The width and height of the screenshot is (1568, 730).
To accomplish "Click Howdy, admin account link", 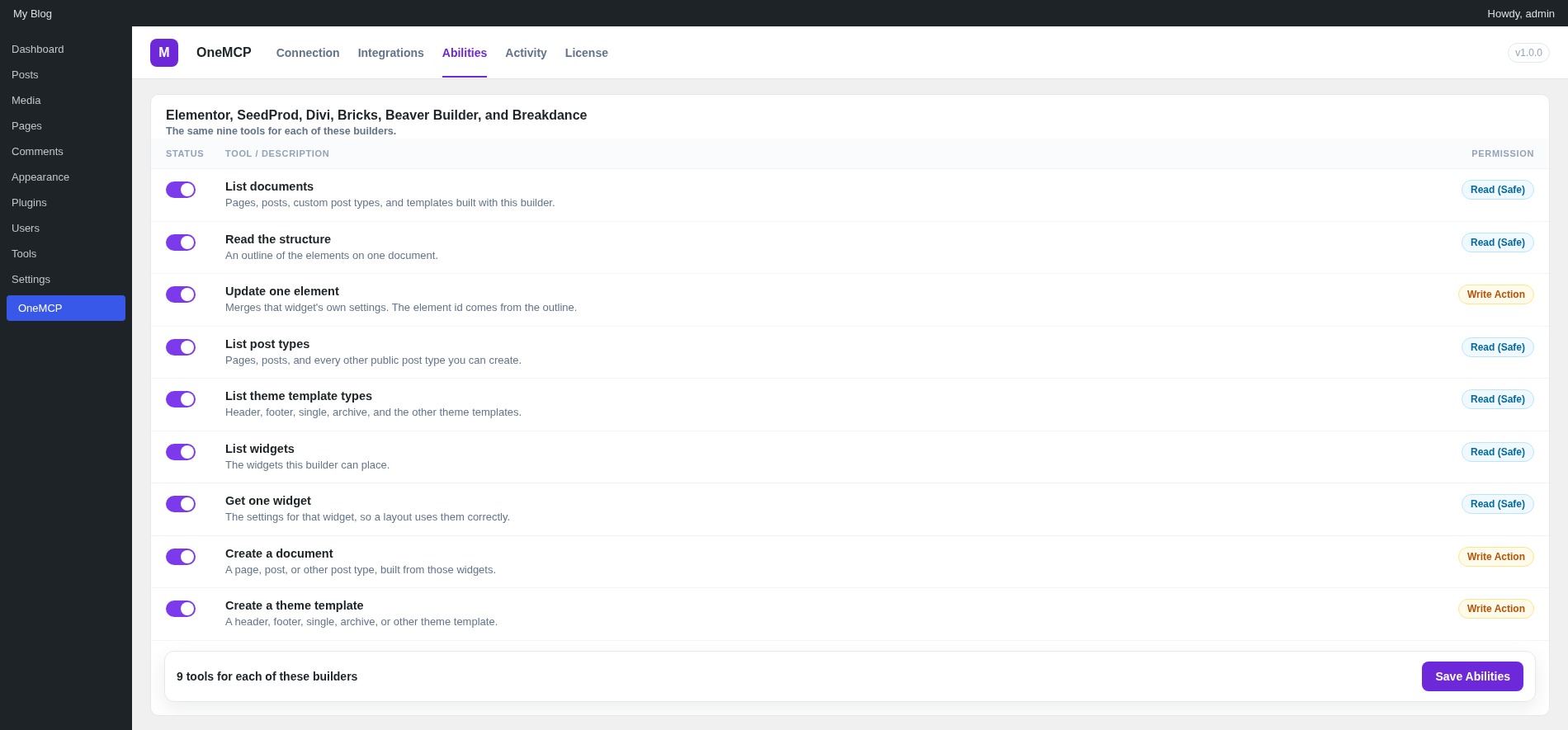I will [1521, 13].
